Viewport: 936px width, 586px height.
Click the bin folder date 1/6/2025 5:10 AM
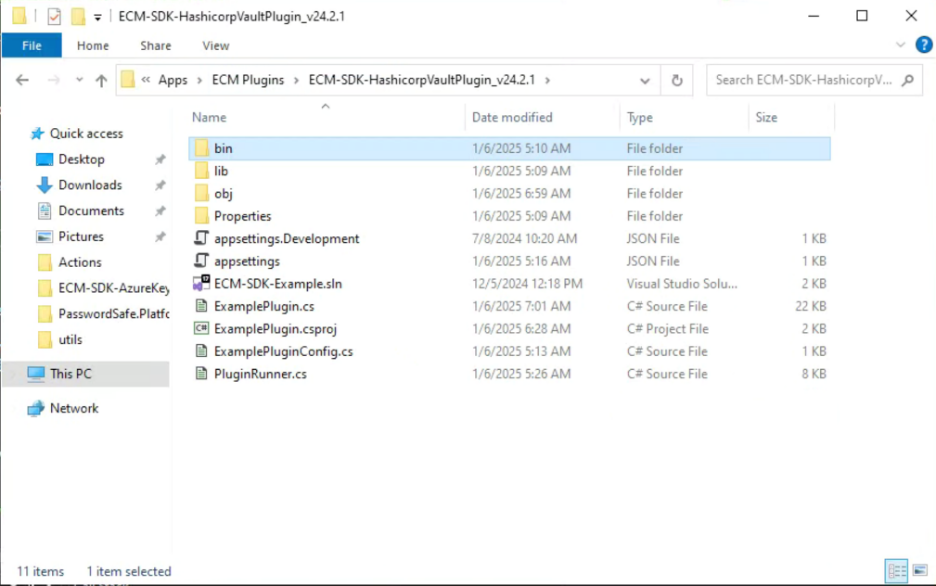click(521, 148)
